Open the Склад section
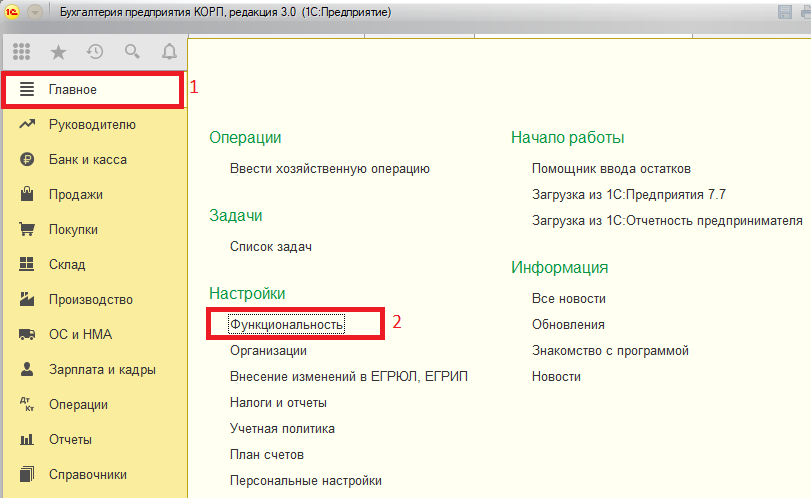The height and width of the screenshot is (498, 811). click(x=94, y=264)
